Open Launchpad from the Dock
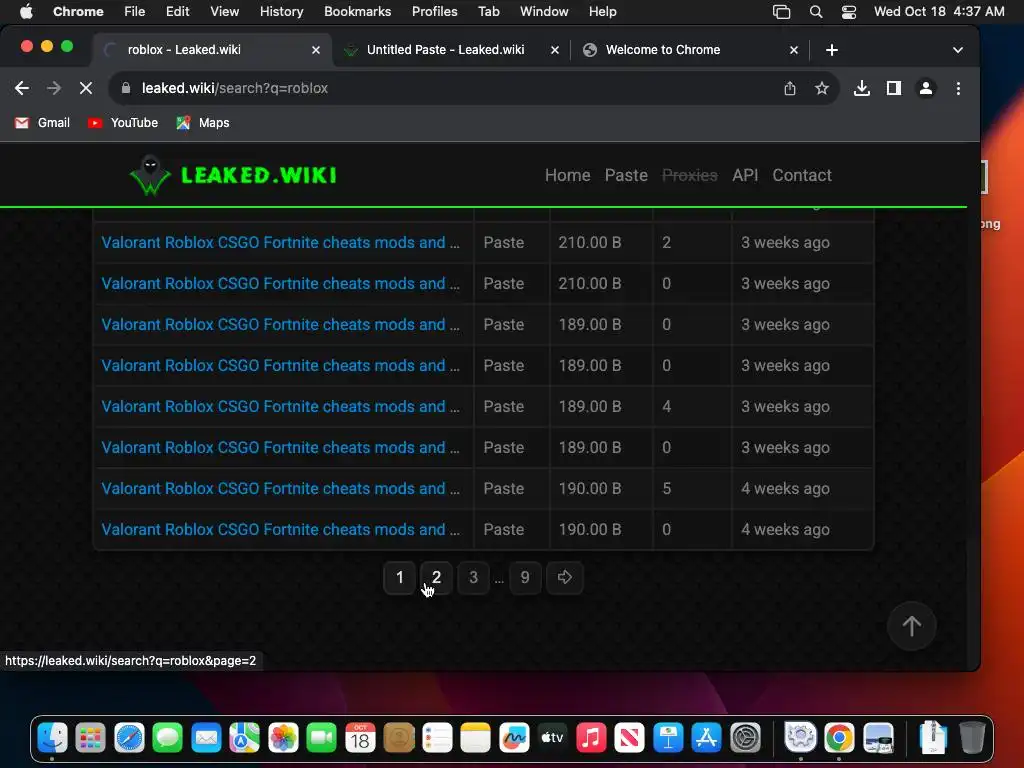 (x=91, y=738)
